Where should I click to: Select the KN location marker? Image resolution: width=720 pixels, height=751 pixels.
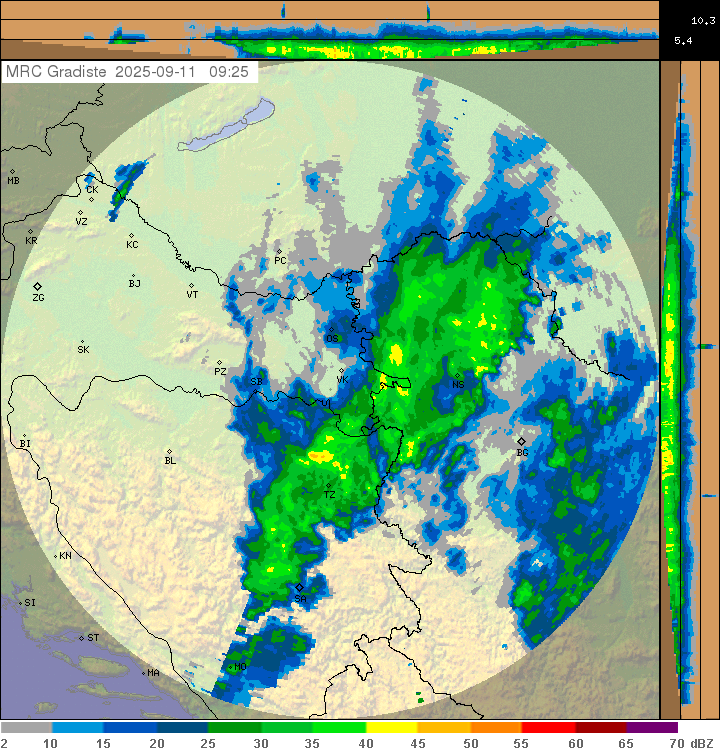tap(55, 555)
